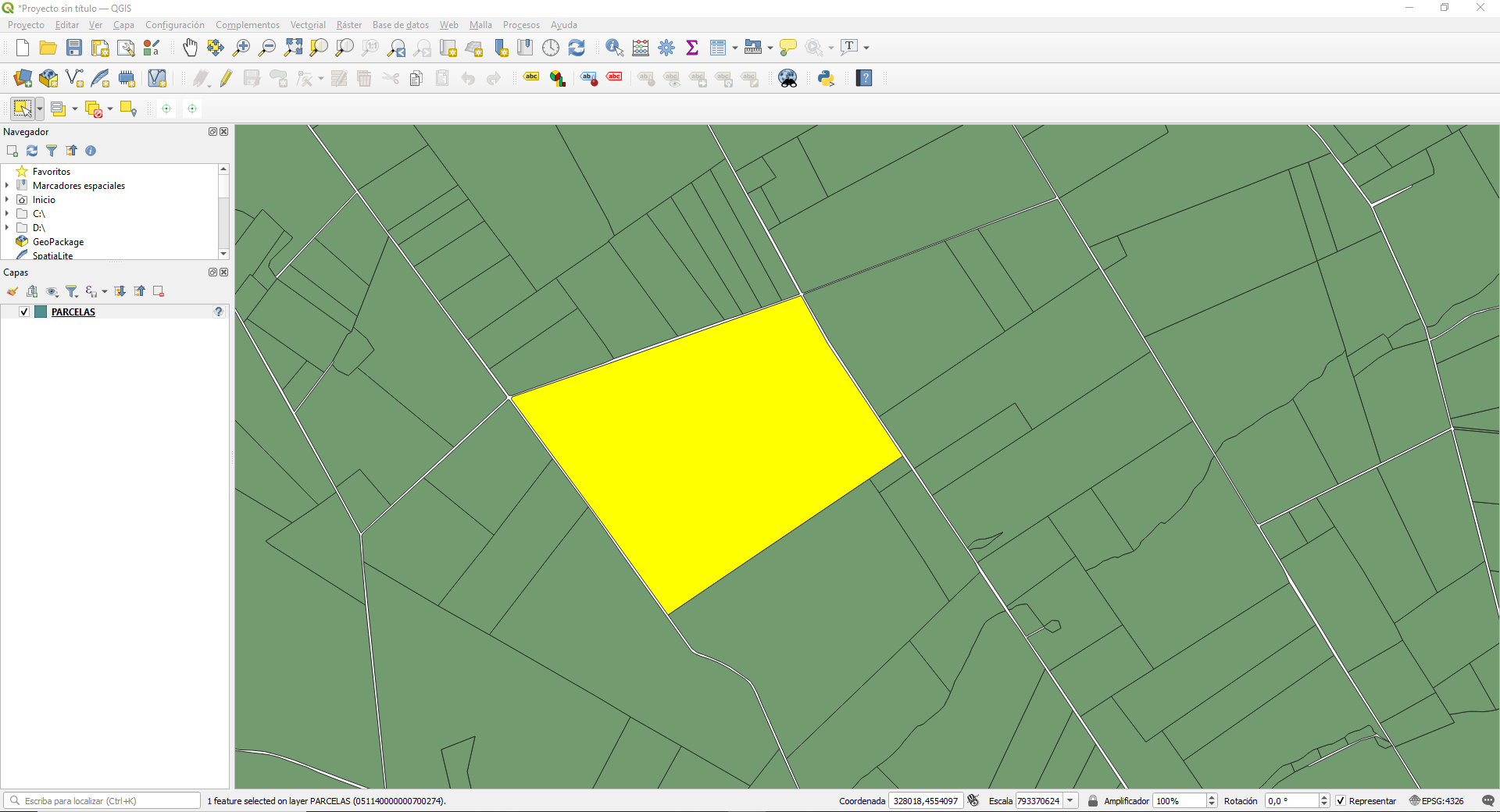Uncheck the PARCELAS layer visibility
This screenshot has height=812, width=1500.
(x=23, y=312)
